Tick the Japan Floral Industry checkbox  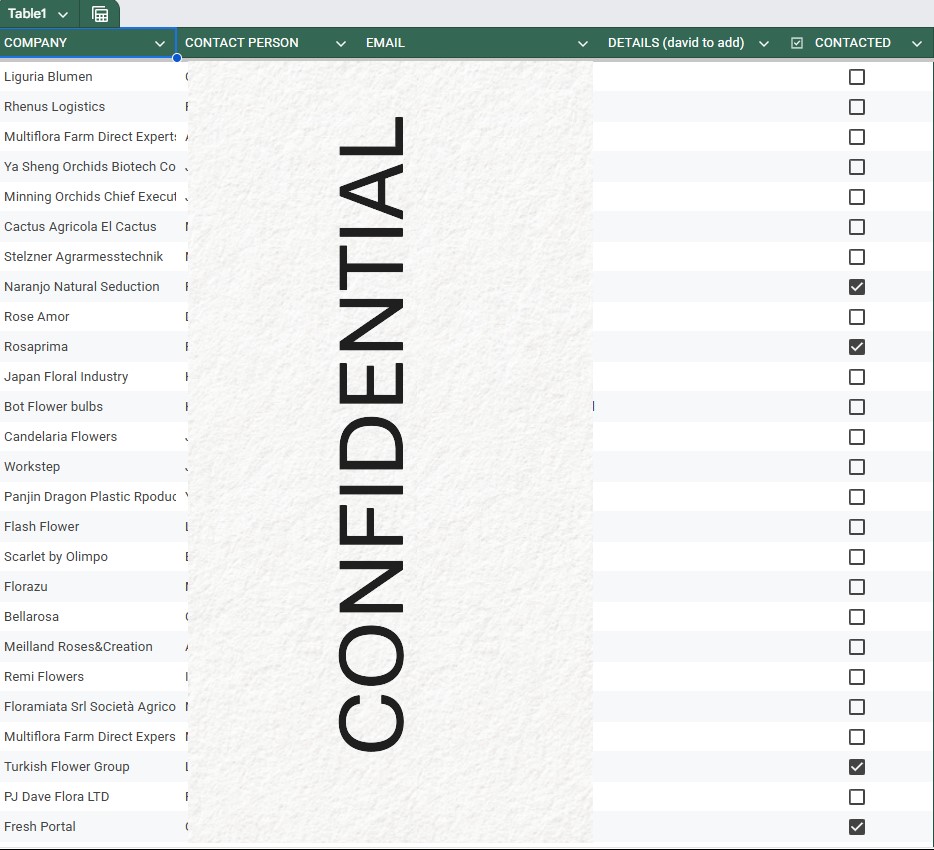pyautogui.click(x=857, y=376)
